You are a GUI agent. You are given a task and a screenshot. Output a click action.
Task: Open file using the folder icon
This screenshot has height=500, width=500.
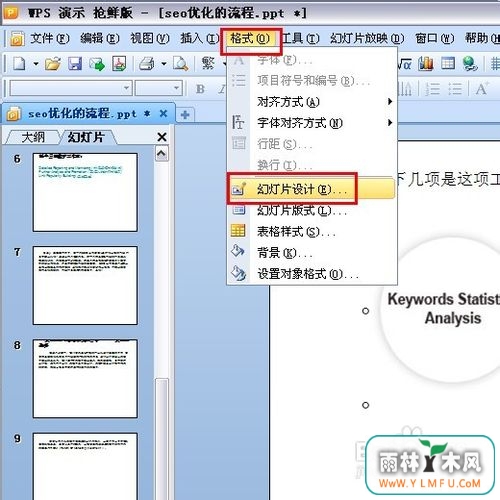tap(53, 63)
